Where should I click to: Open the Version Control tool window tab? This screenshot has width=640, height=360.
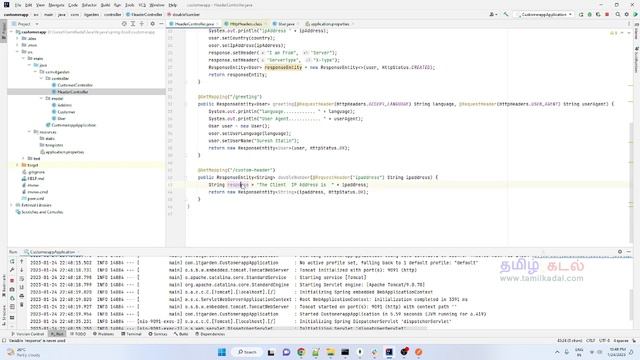click(27, 334)
